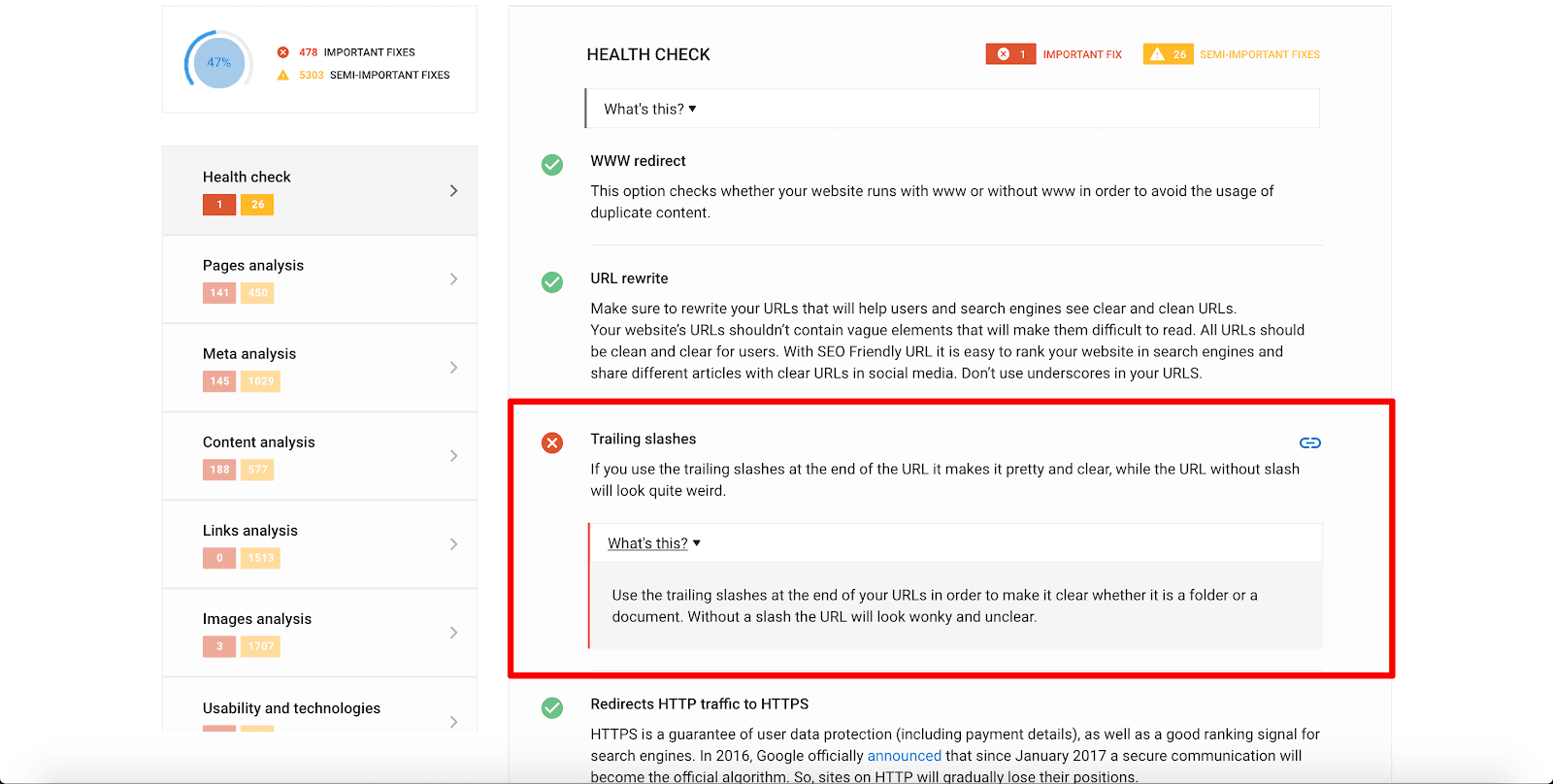Open Pages analysis chevron
This screenshot has height=784, width=1553.
pyautogui.click(x=453, y=279)
